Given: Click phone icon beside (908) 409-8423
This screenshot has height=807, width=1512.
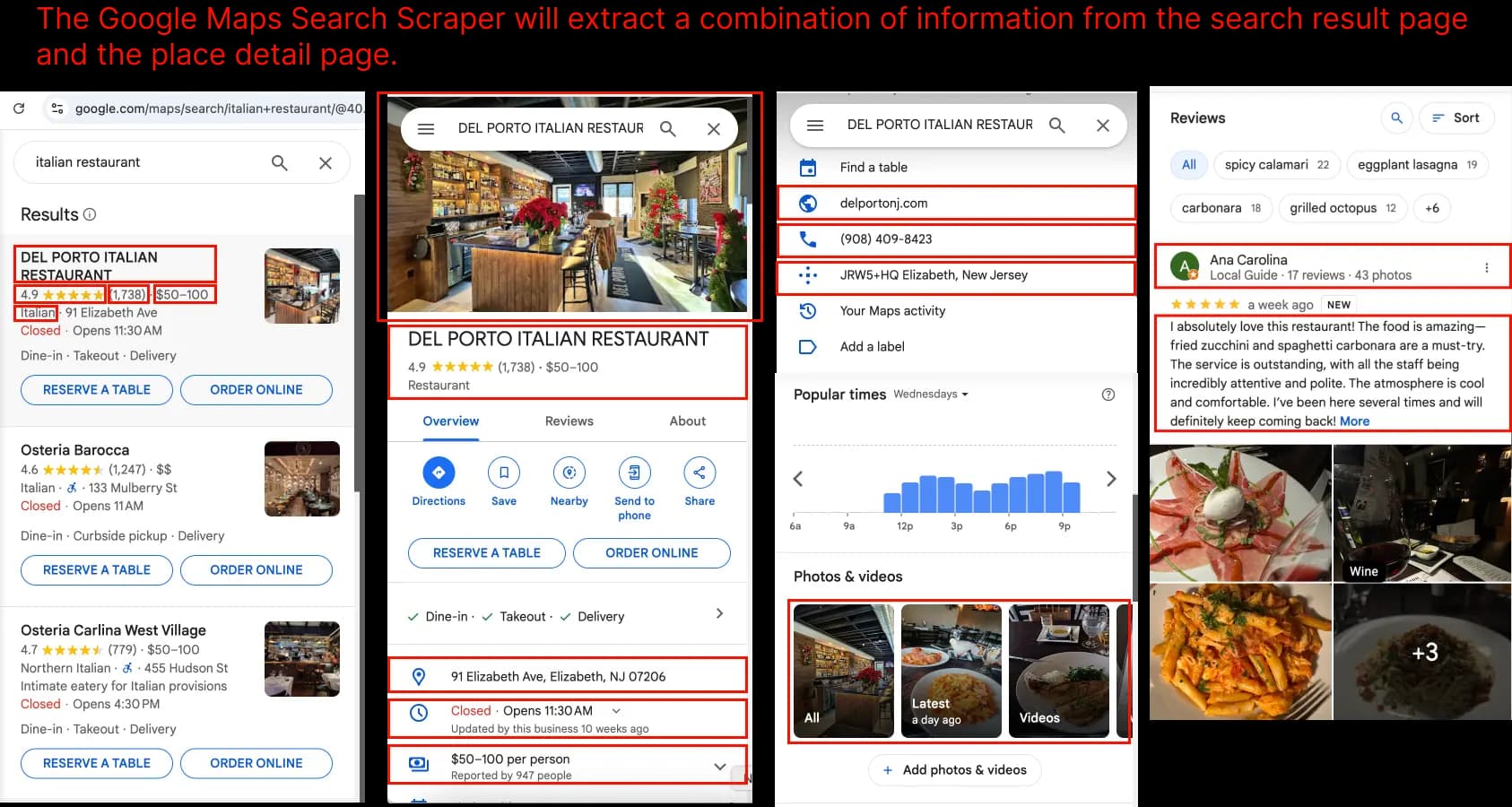Looking at the screenshot, I should [x=808, y=239].
